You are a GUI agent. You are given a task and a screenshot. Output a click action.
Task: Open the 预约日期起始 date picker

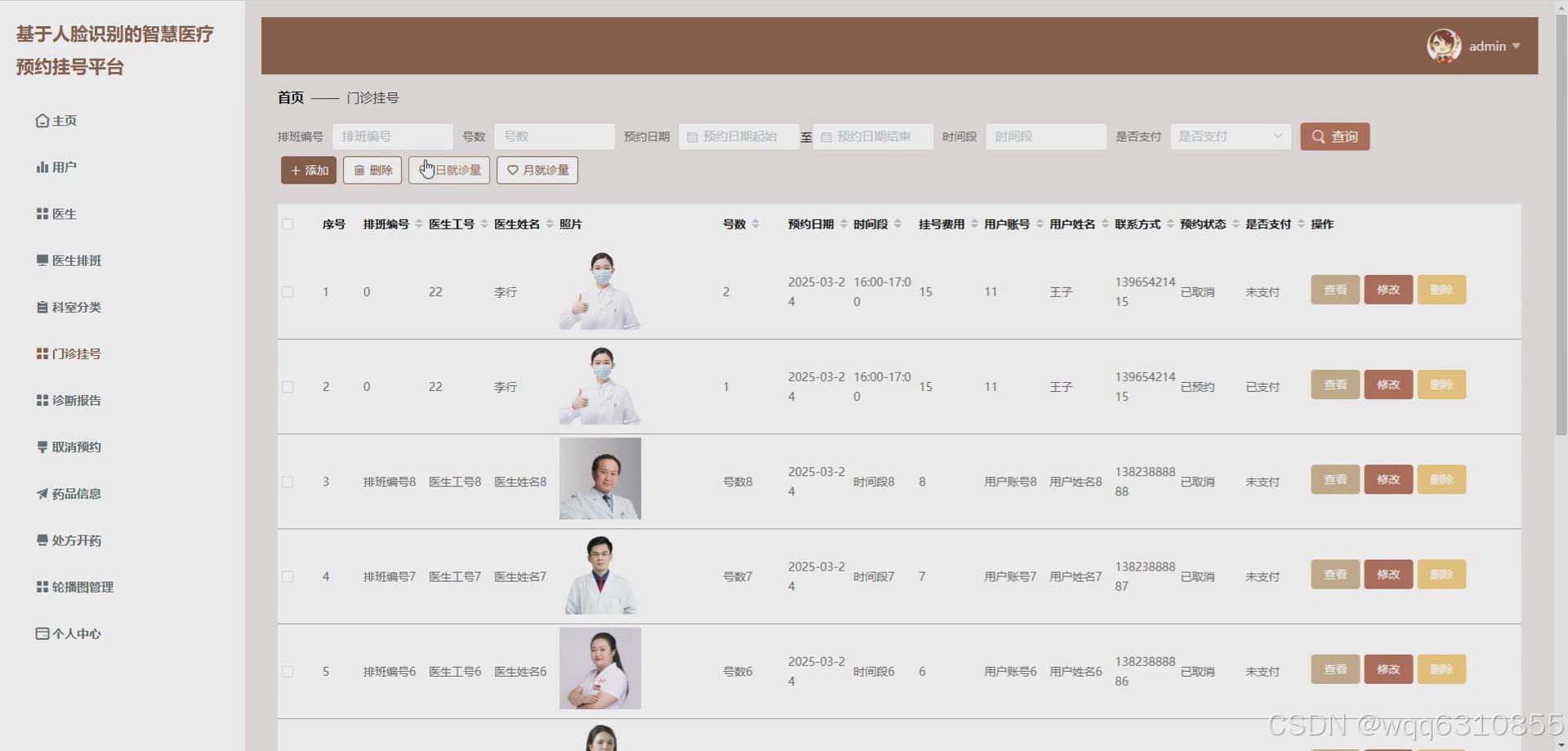pos(737,136)
